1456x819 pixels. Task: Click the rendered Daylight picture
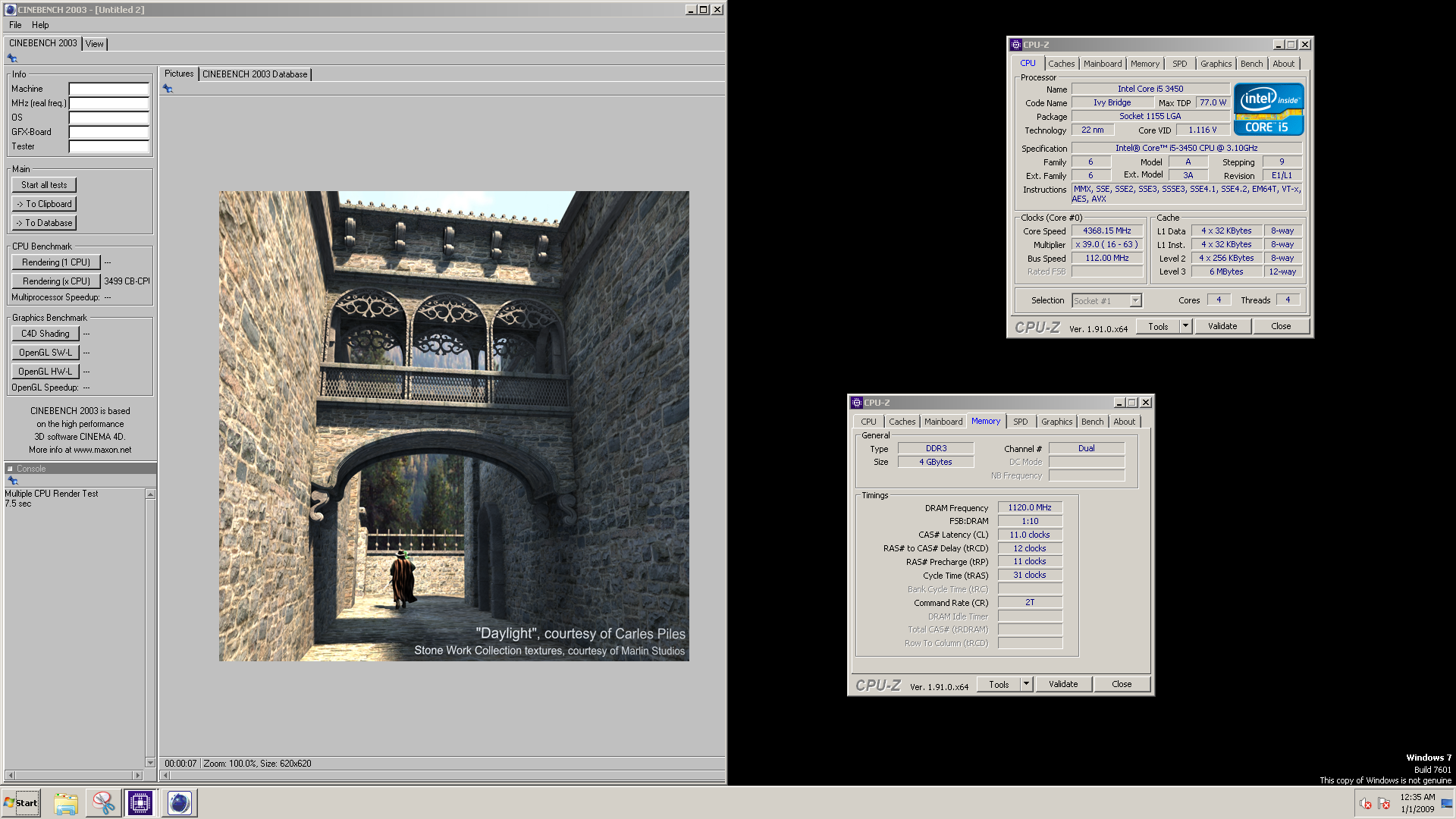click(x=454, y=426)
